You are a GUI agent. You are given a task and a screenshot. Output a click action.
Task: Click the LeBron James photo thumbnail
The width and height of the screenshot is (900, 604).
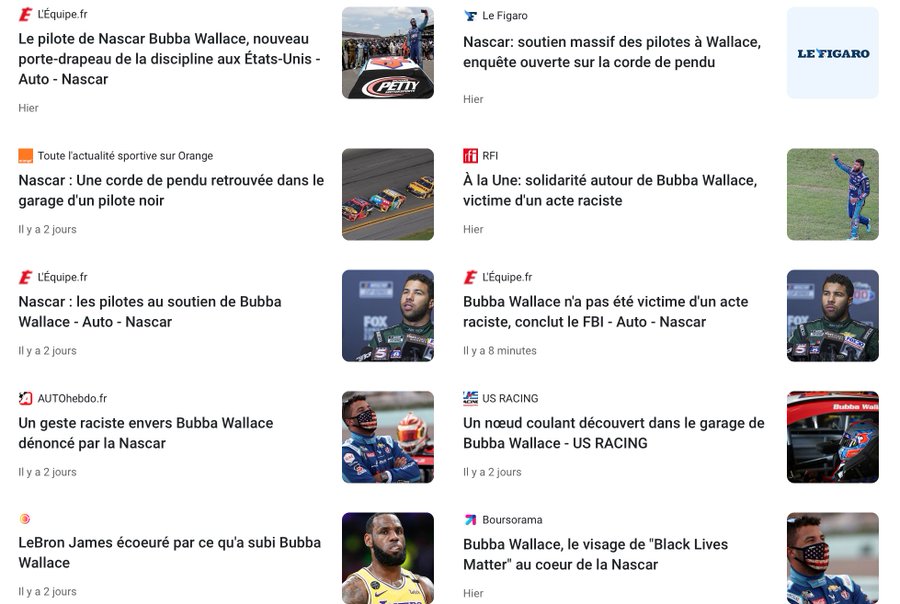(x=388, y=558)
